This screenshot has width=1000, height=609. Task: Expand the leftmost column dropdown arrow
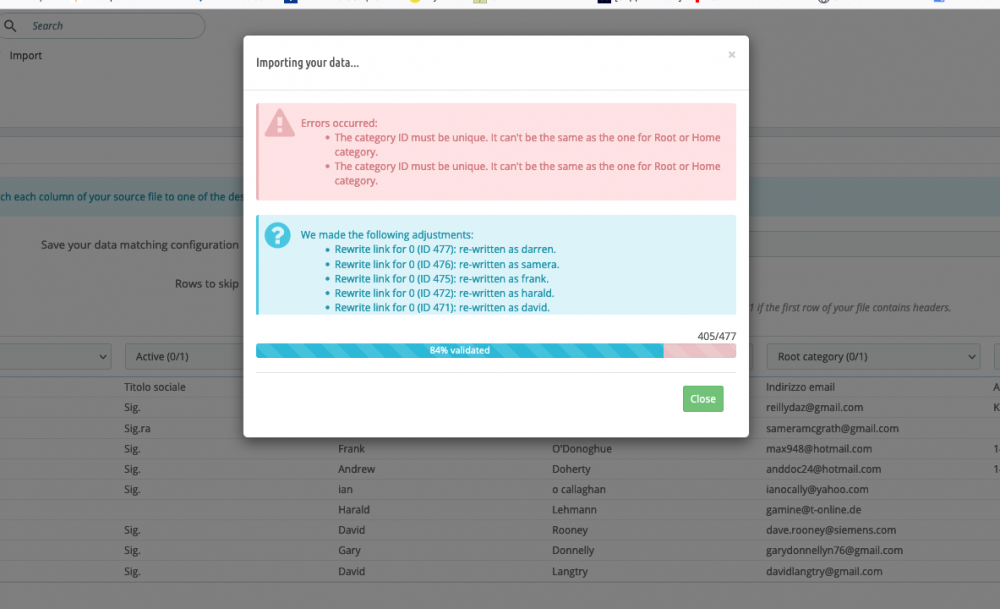tap(103, 356)
